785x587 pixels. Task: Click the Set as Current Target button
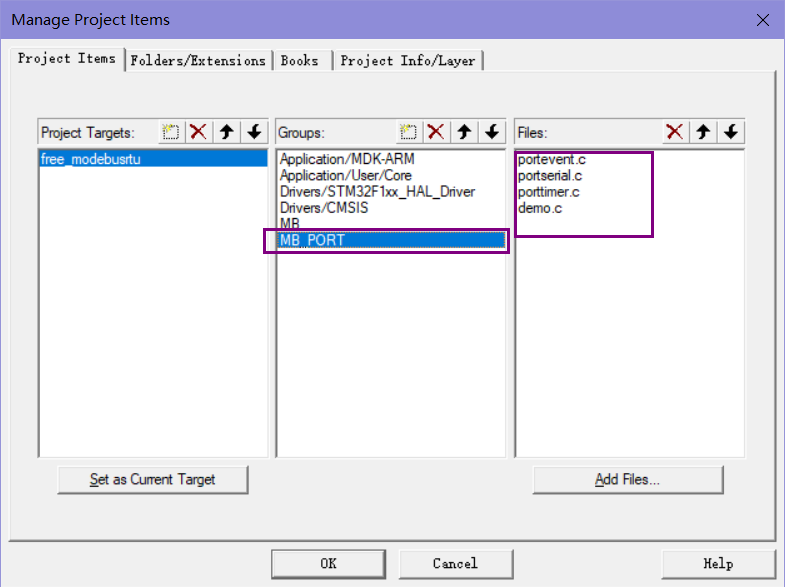[x=153, y=479]
